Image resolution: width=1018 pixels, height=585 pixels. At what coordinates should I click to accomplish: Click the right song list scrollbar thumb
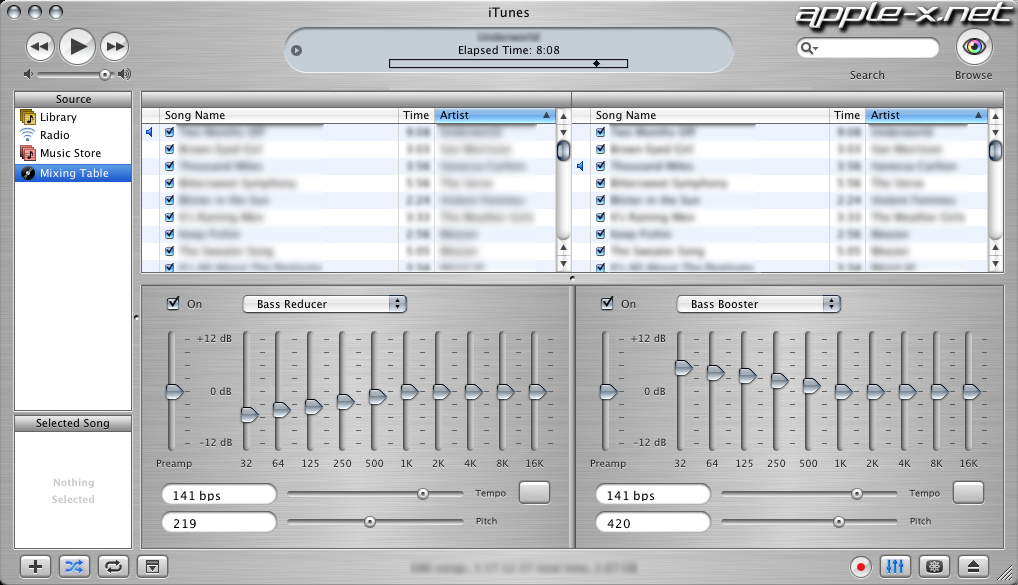pyautogui.click(x=995, y=150)
